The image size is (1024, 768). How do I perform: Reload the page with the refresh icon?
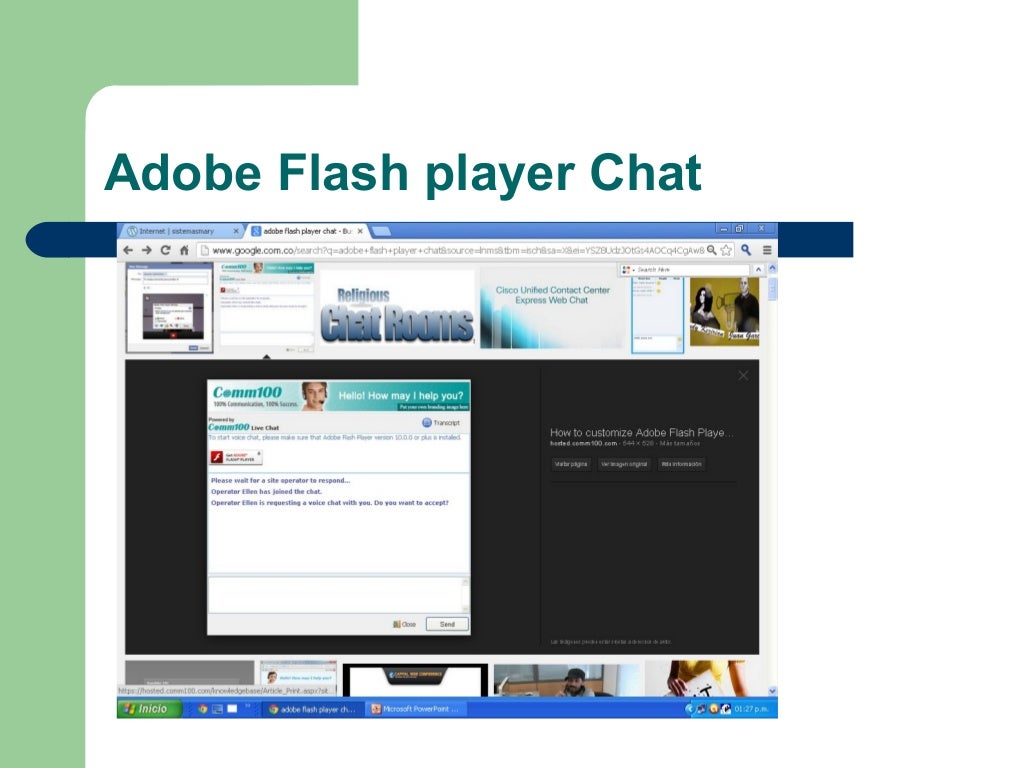click(x=166, y=250)
